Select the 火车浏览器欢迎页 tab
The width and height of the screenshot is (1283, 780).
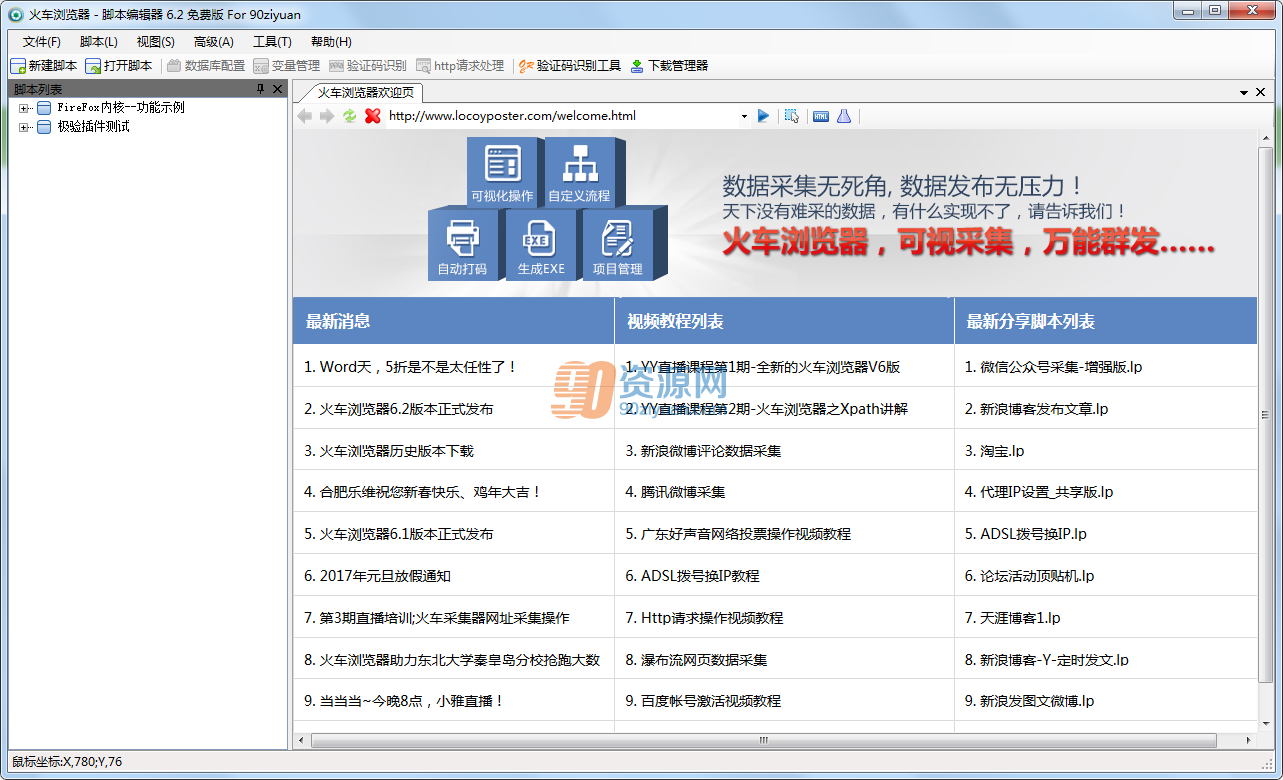[x=366, y=92]
